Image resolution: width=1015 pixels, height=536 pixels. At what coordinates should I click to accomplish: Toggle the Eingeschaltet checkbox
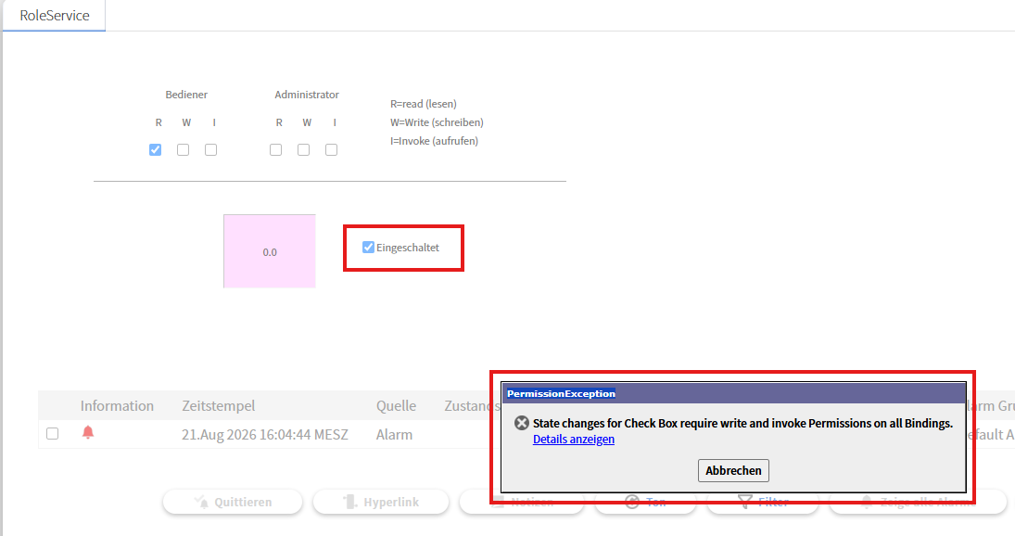click(x=368, y=247)
